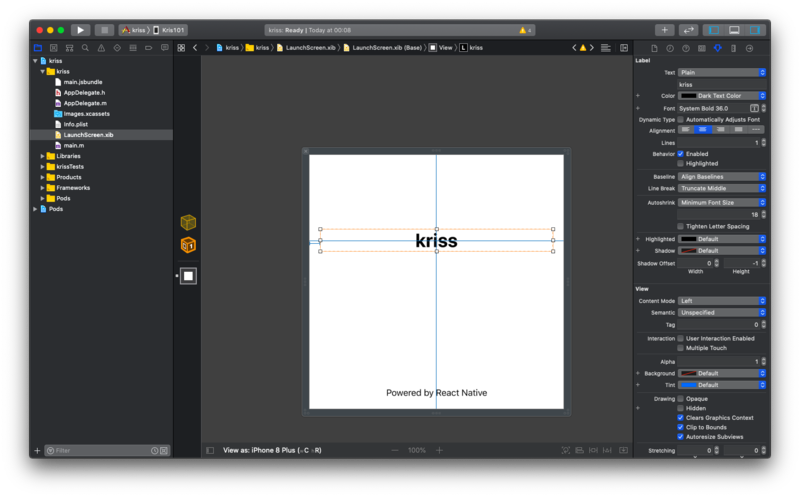The image size is (800, 497).
Task: Open the Library with the plus button
Action: tap(664, 30)
